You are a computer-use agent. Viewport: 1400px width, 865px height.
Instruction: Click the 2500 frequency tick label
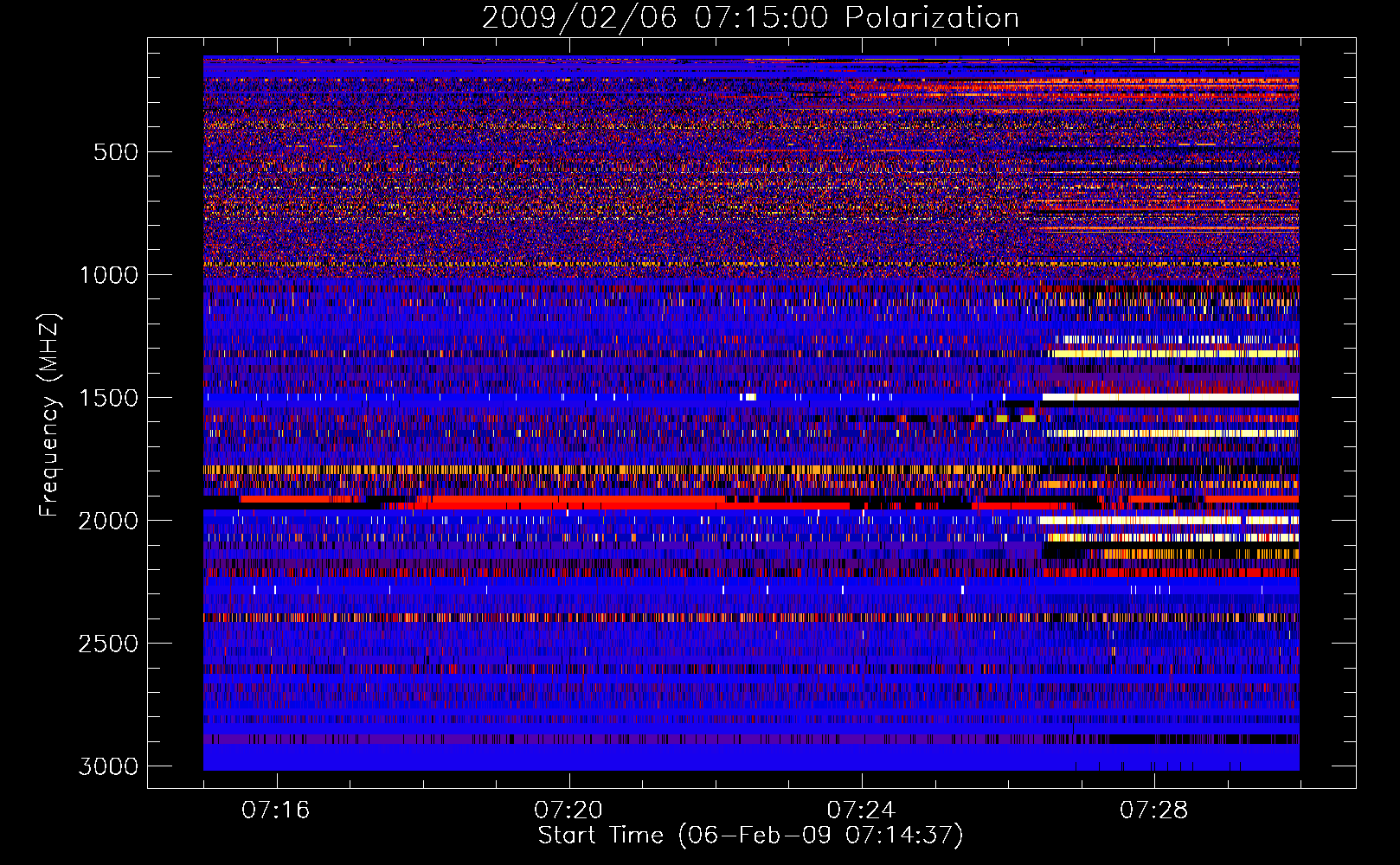[109, 644]
